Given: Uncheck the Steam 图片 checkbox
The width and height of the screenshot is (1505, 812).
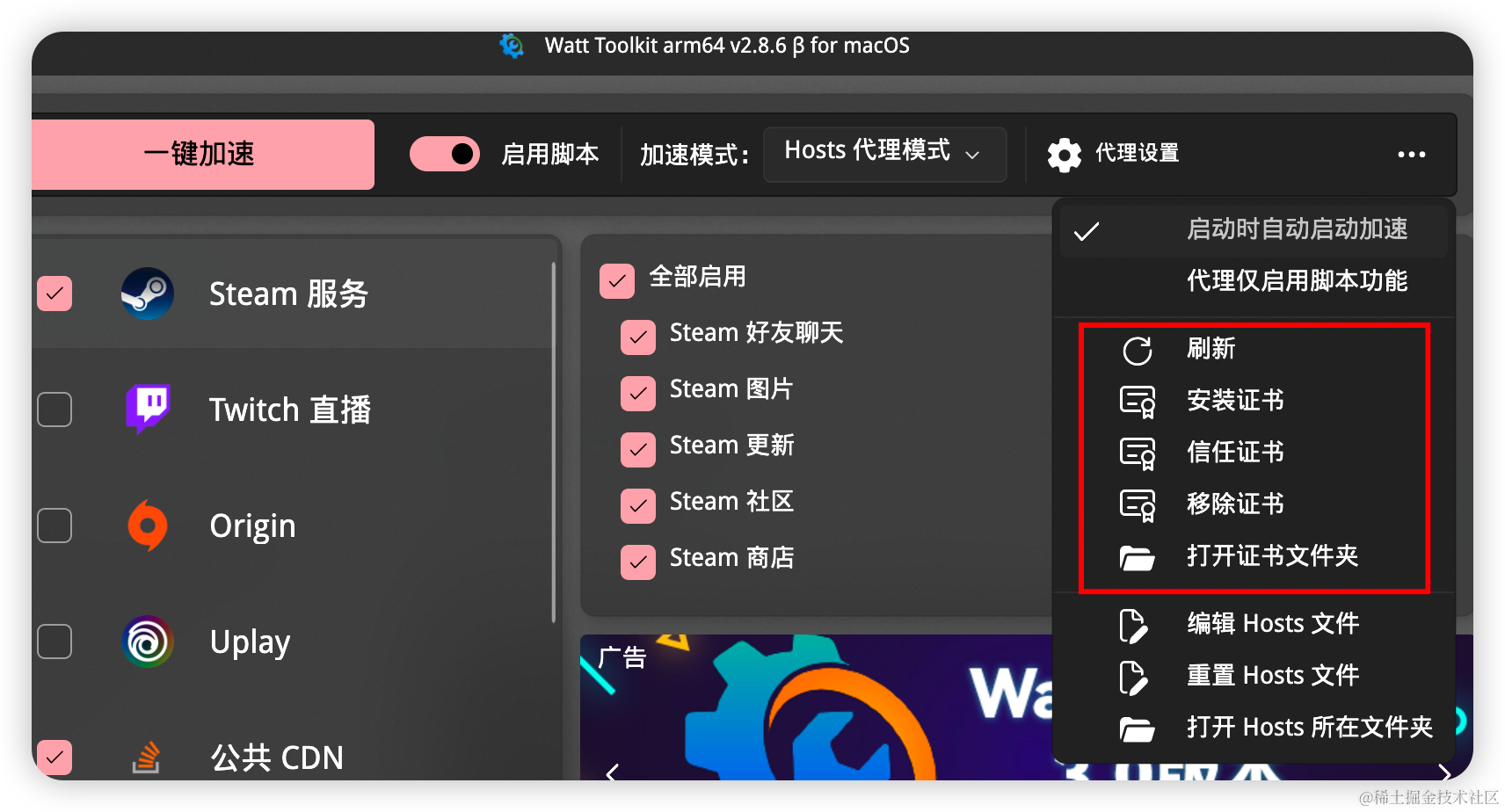Looking at the screenshot, I should pos(638,394).
